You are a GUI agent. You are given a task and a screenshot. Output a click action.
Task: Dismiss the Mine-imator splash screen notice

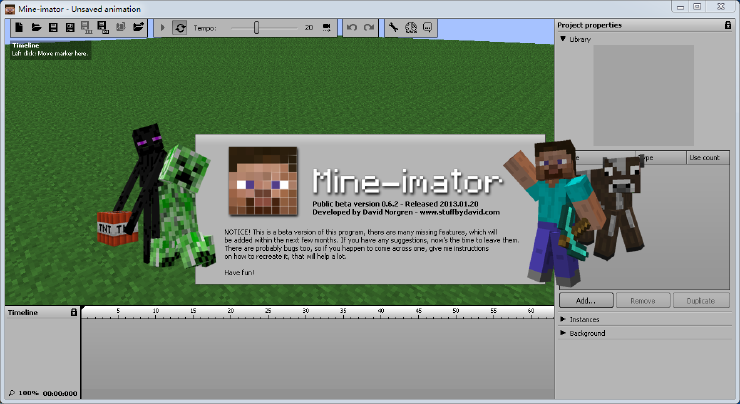coord(370,210)
